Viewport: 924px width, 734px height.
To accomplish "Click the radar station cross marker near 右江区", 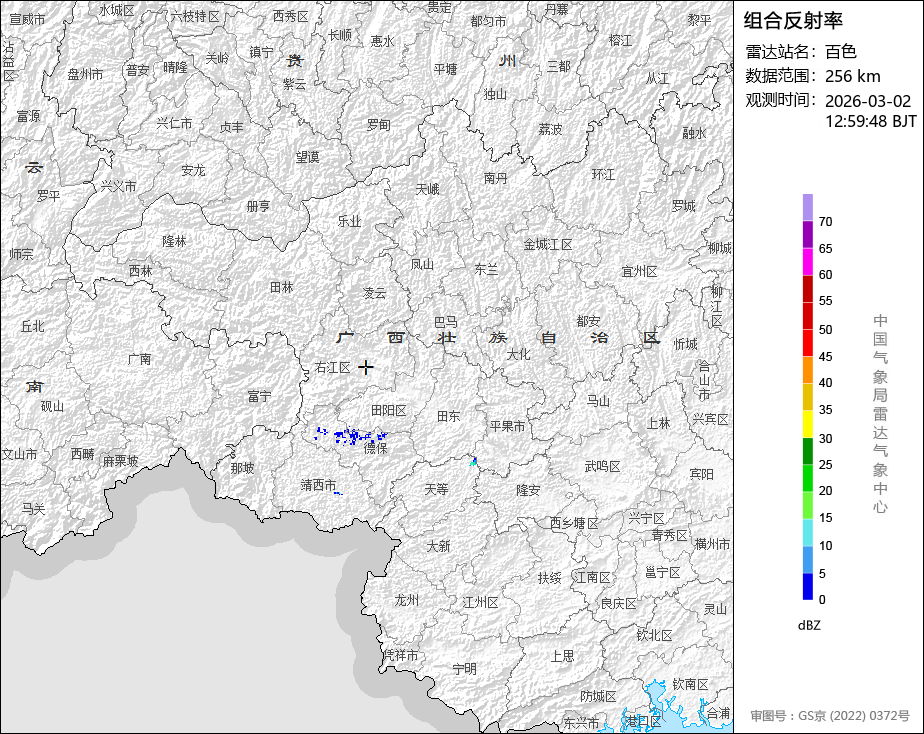I will 366,367.
